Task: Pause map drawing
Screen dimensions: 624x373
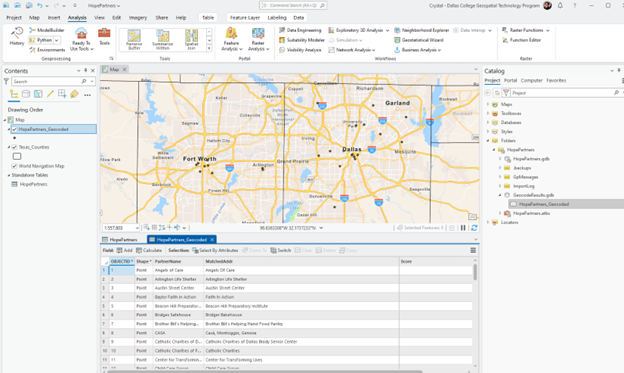Action: point(463,228)
